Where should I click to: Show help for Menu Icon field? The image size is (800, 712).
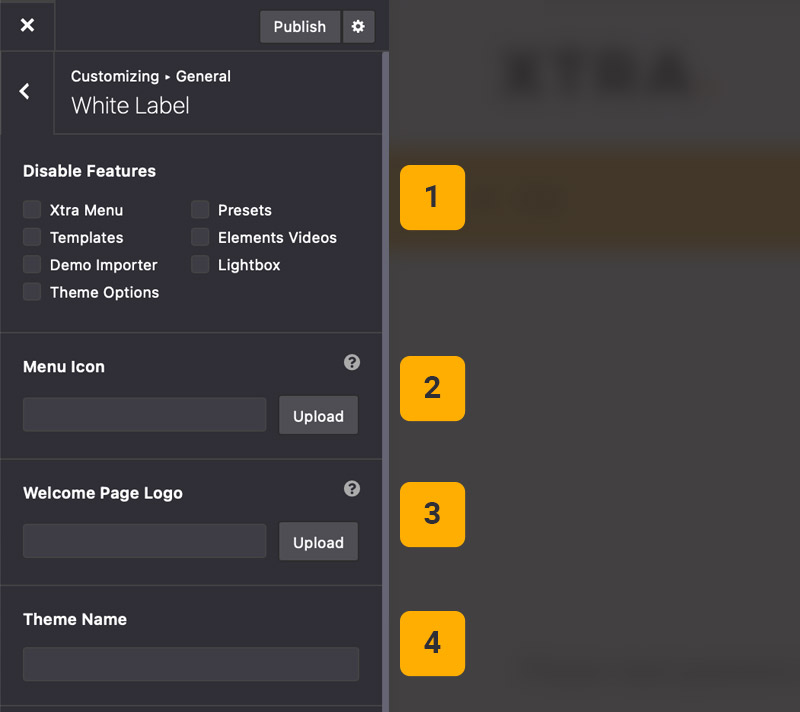pos(352,363)
